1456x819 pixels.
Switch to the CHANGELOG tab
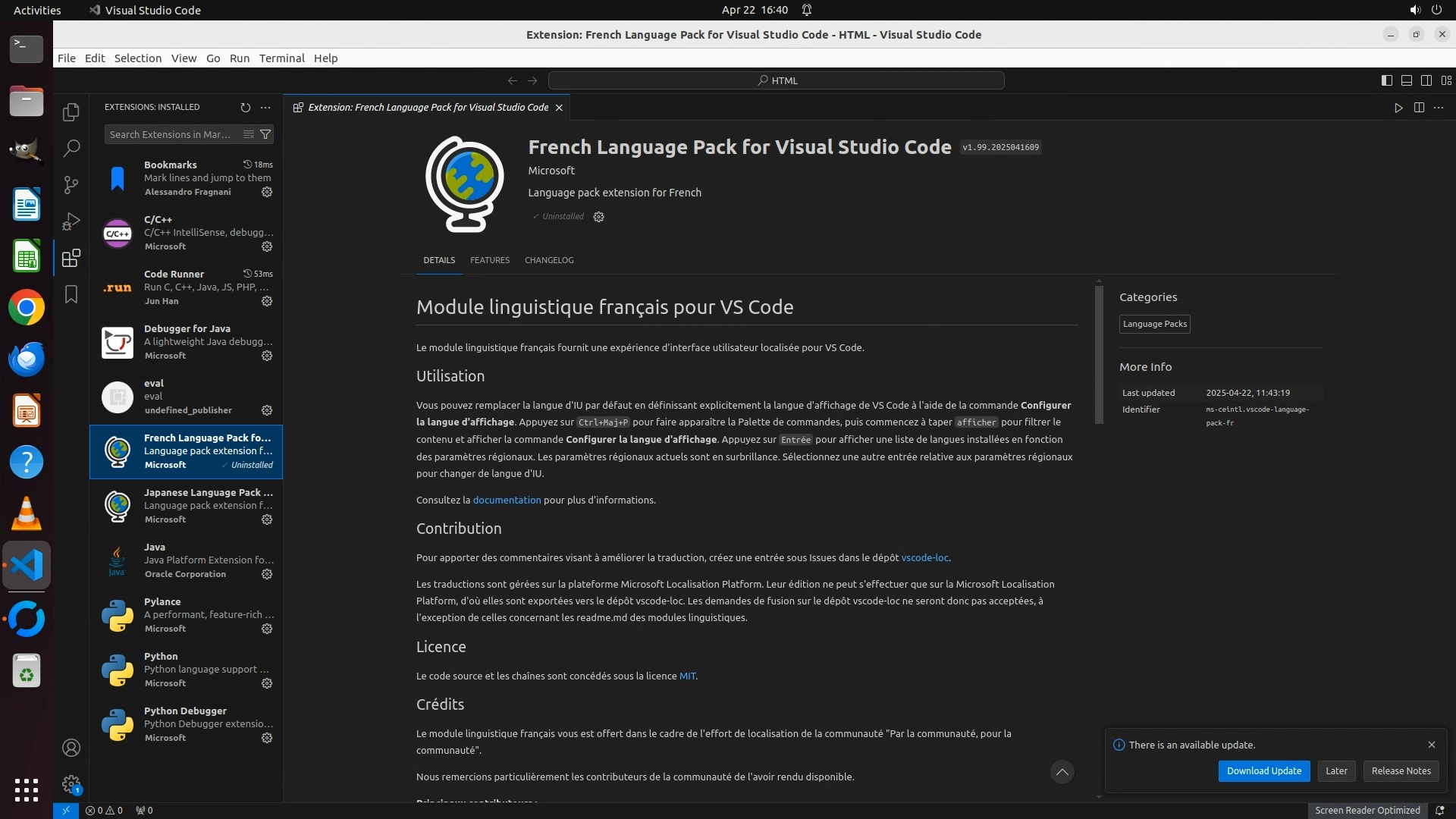pos(548,260)
